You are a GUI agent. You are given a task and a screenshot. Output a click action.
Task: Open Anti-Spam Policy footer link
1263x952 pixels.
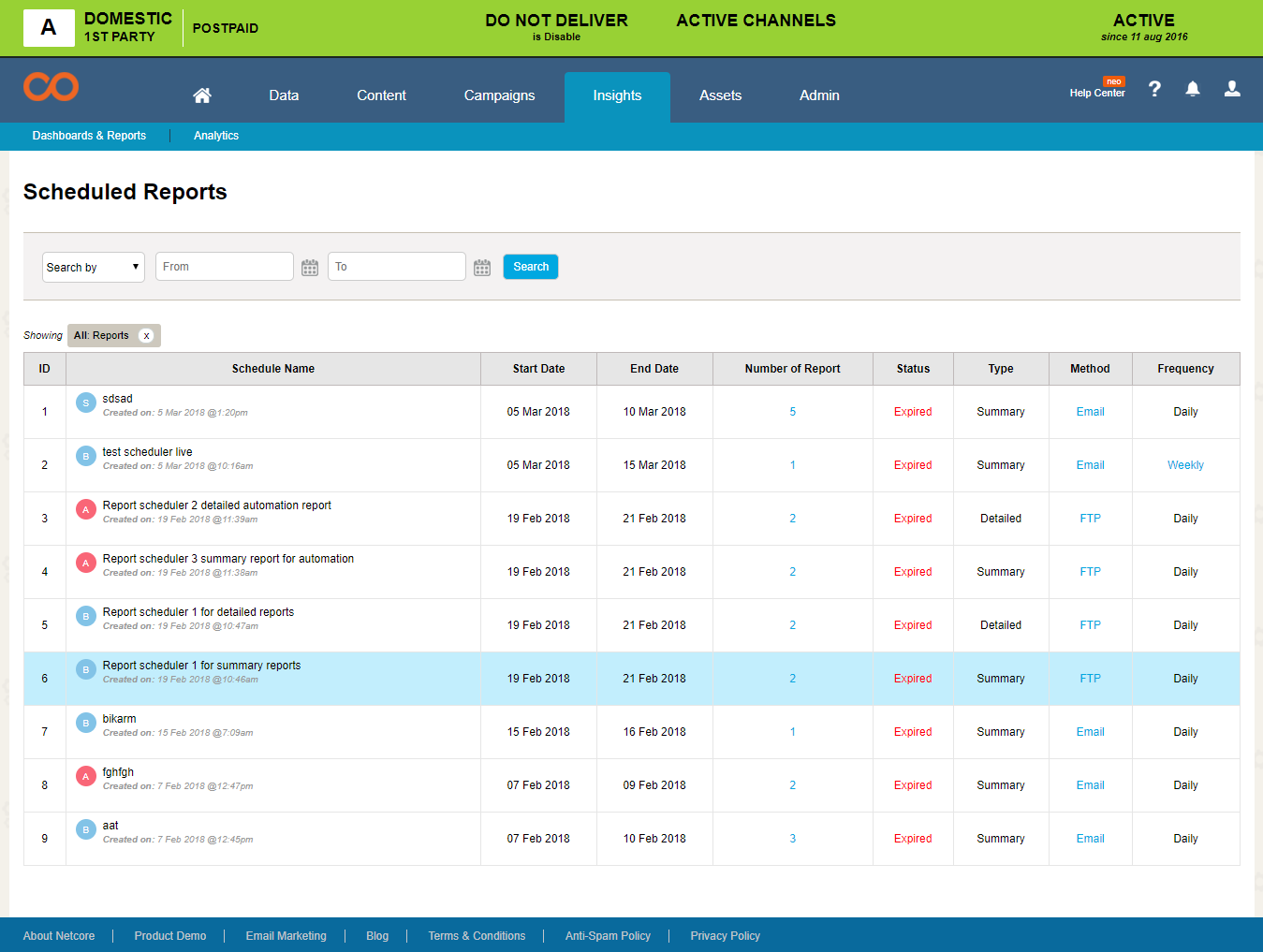pyautogui.click(x=608, y=936)
